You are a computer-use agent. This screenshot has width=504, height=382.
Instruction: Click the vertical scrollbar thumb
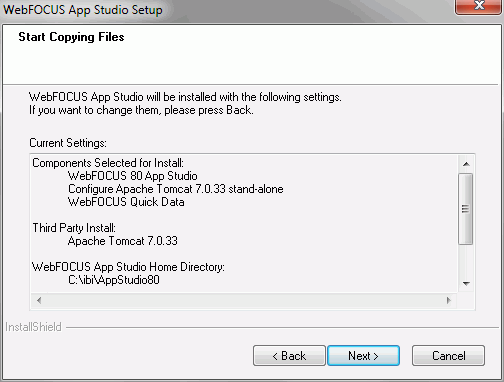(x=466, y=209)
